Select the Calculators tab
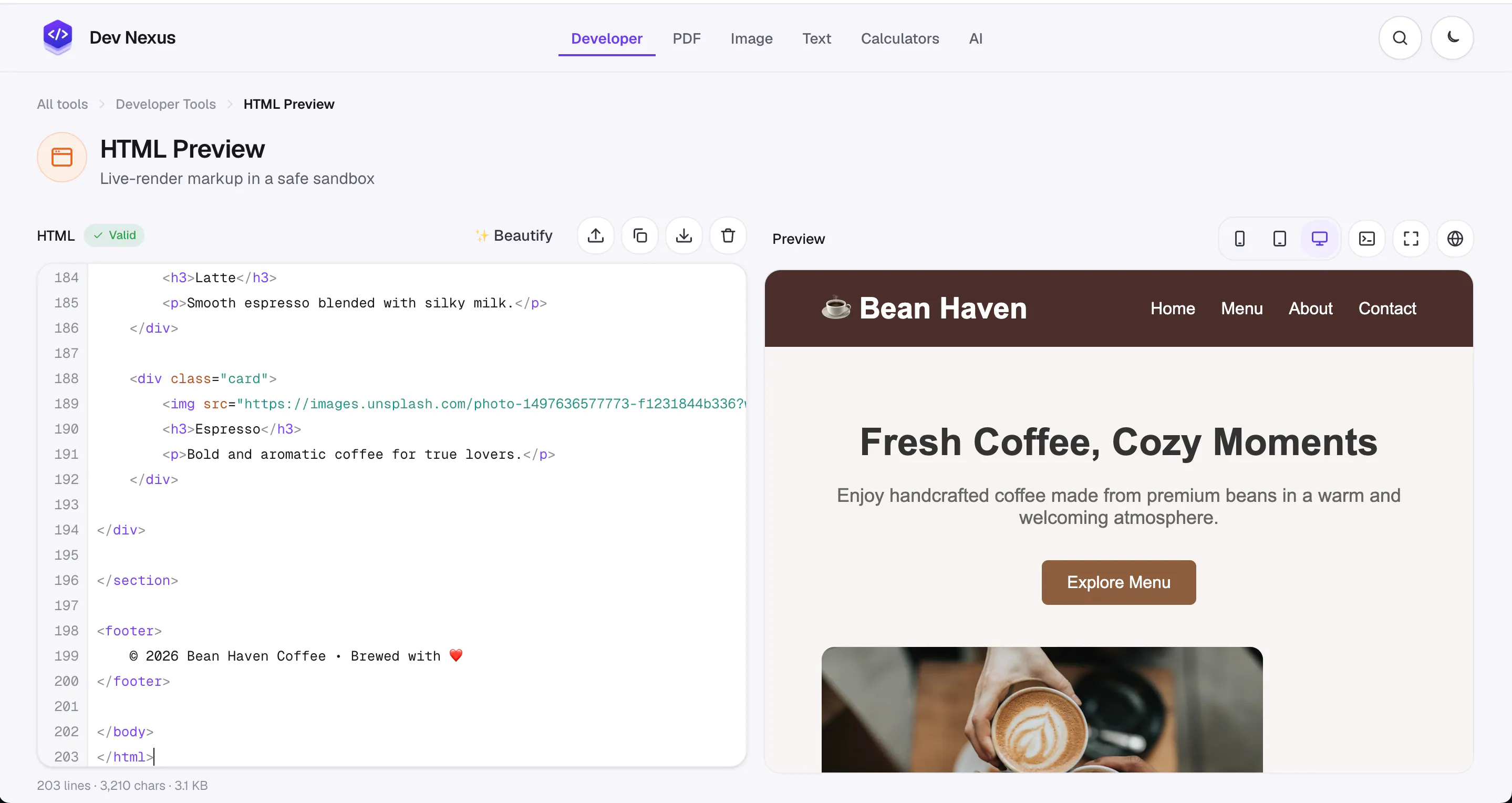 (900, 39)
